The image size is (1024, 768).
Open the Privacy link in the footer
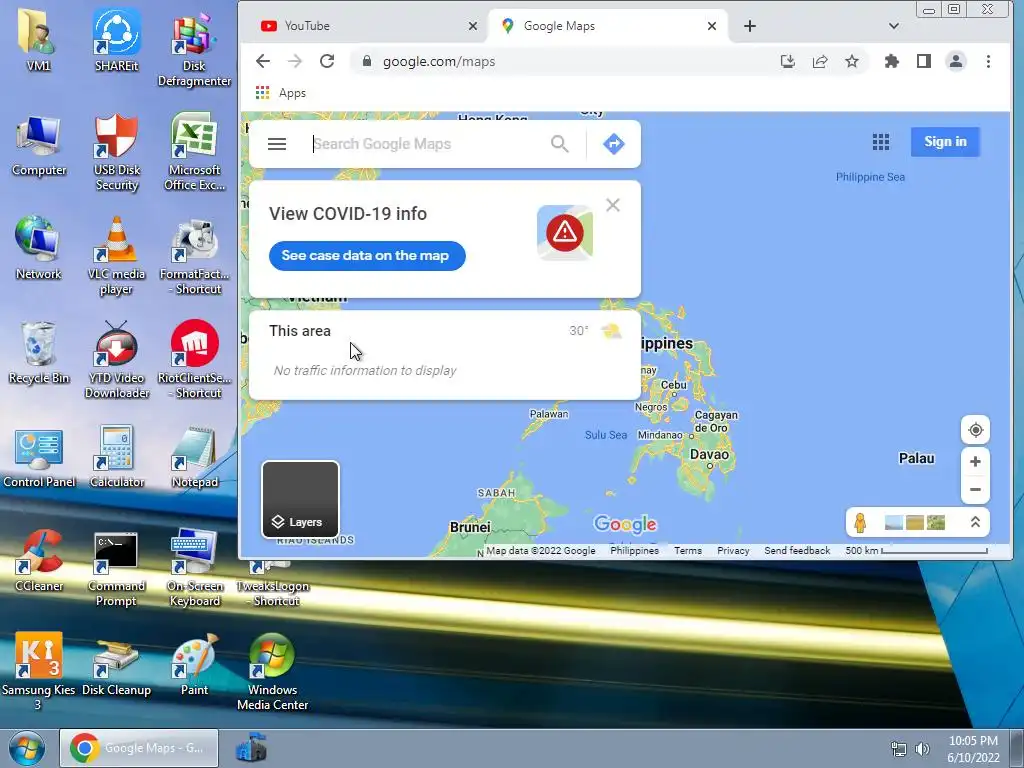point(733,551)
